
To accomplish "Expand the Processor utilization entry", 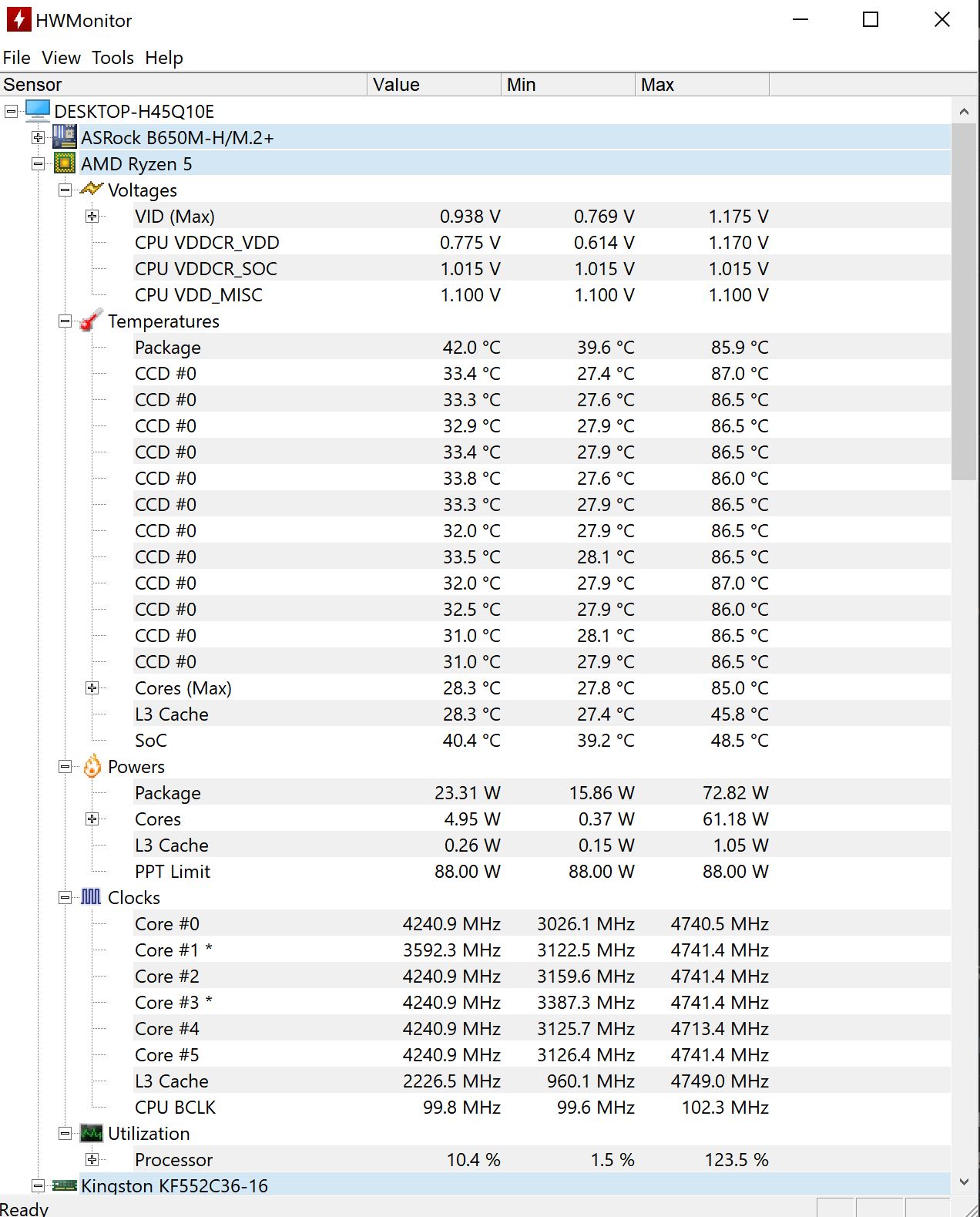I will pyautogui.click(x=92, y=1160).
